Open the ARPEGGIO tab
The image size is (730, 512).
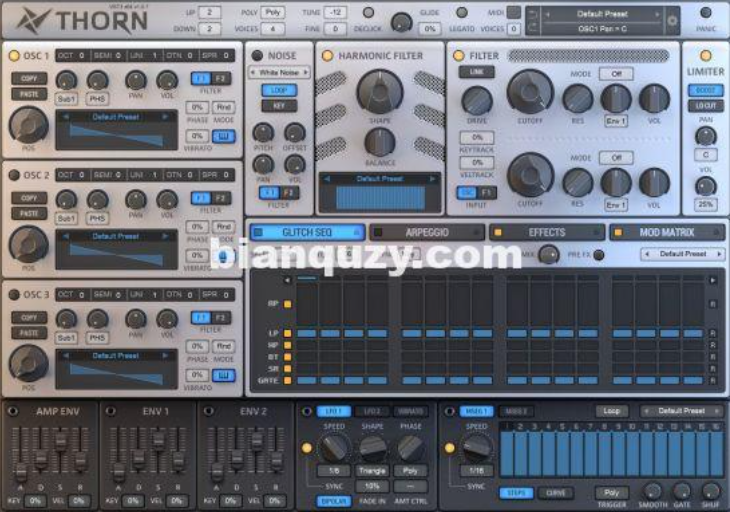pyautogui.click(x=427, y=232)
